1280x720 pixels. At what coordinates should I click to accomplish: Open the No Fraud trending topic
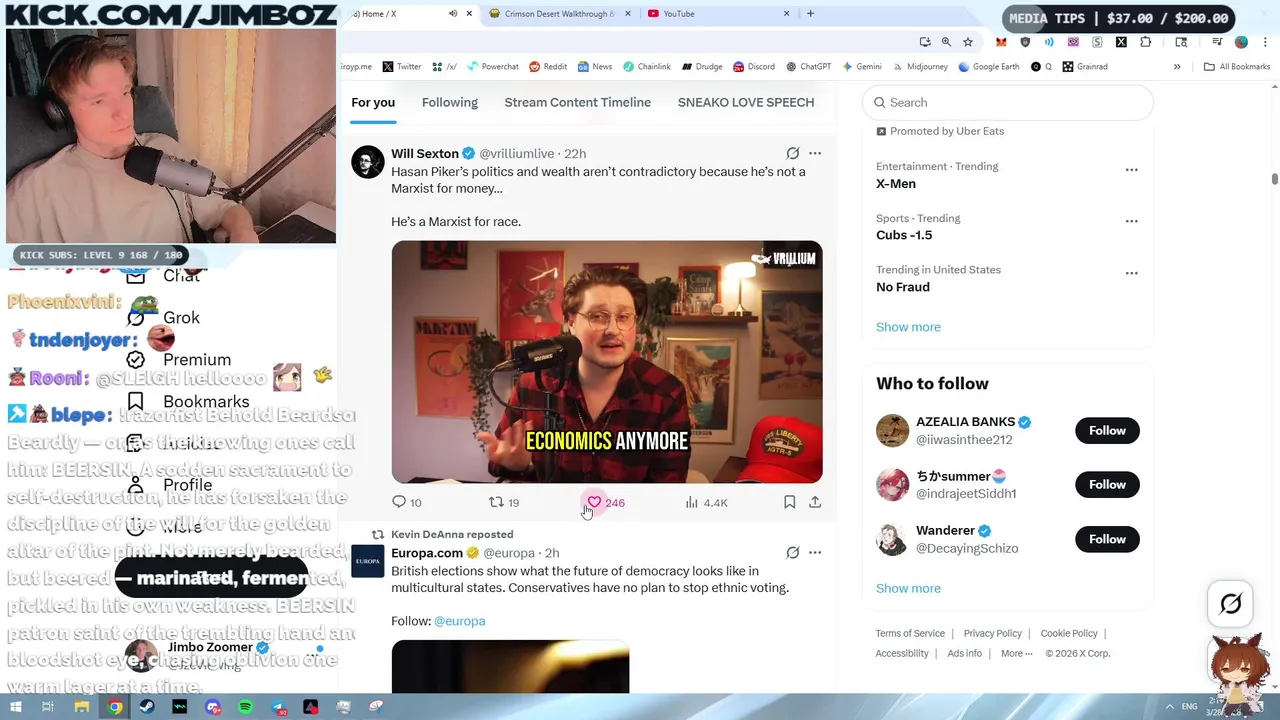click(903, 287)
